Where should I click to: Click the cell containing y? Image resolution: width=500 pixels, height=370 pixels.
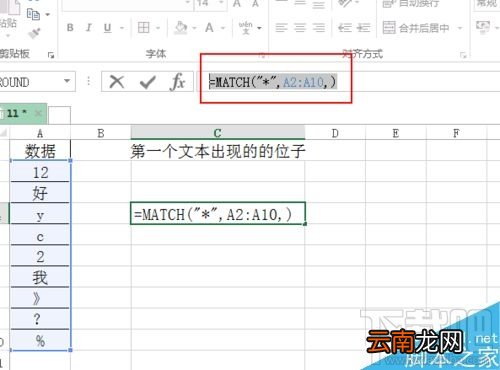click(40, 214)
